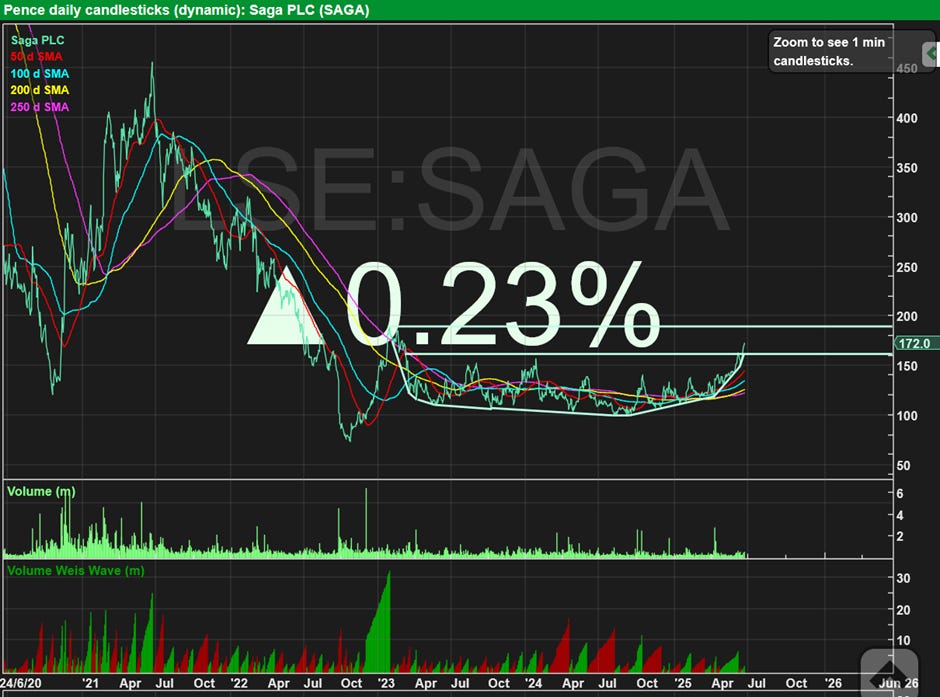Click the 6 label on volume axis

[x=899, y=494]
